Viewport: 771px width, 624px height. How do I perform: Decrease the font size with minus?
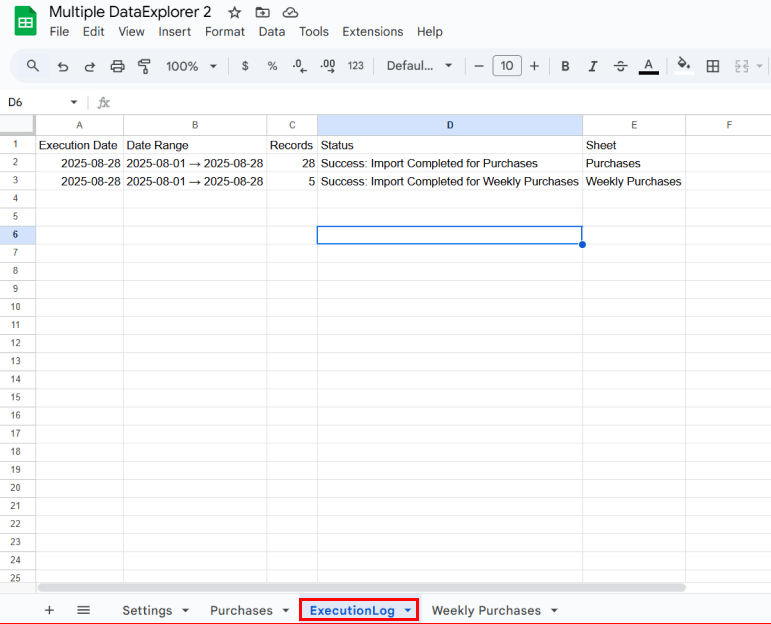(479, 66)
